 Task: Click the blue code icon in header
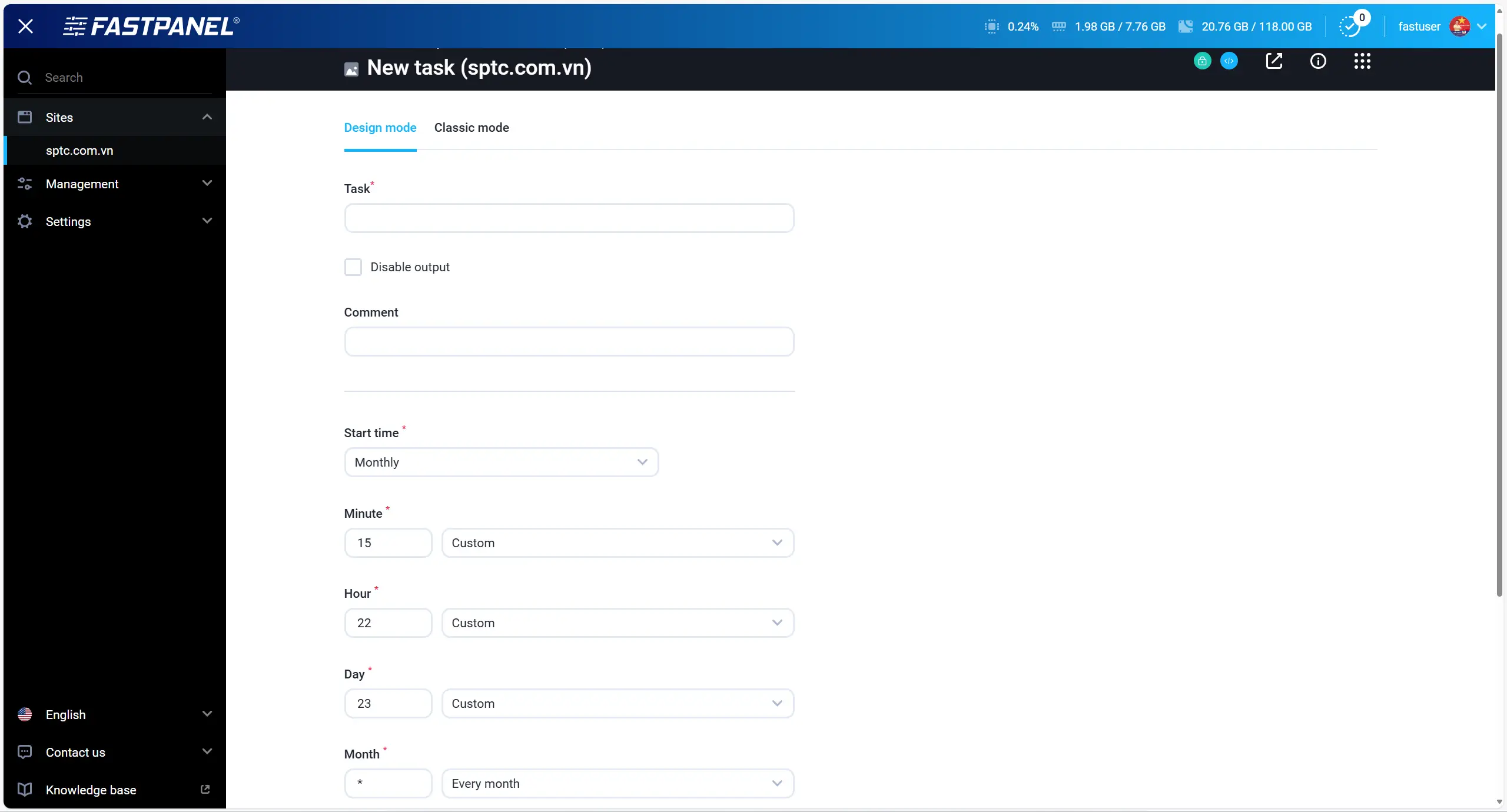(1229, 61)
